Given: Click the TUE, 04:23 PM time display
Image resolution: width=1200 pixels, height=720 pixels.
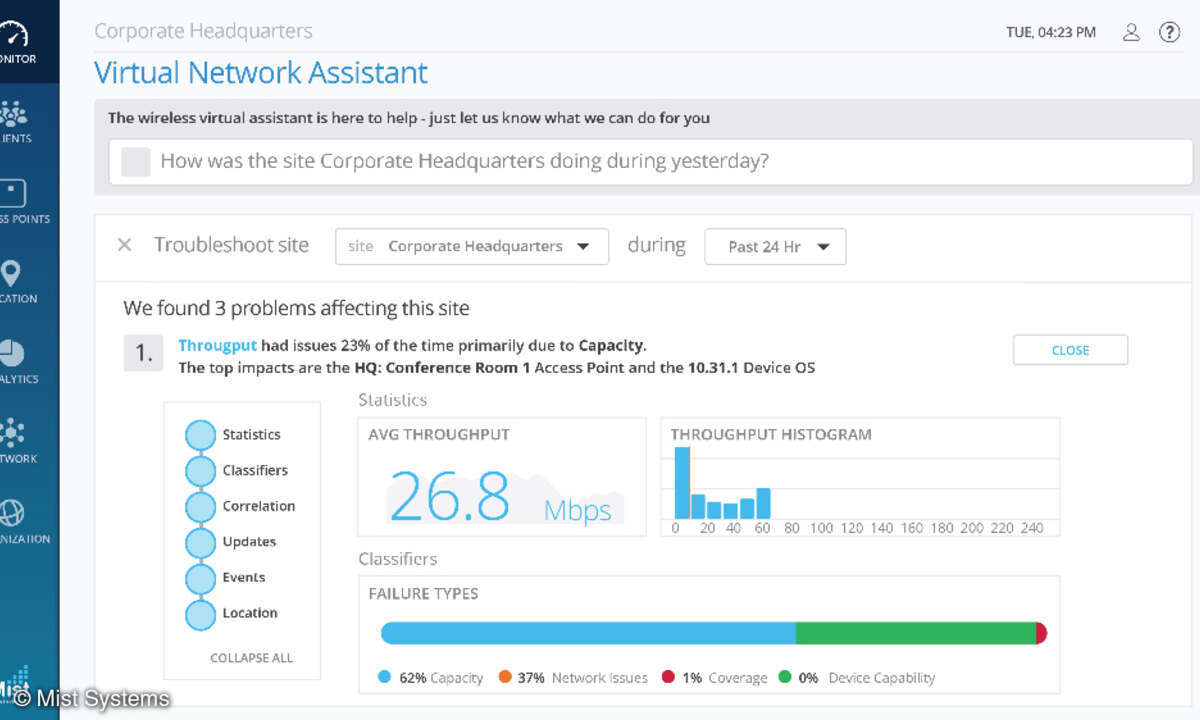Looking at the screenshot, I should click(x=1051, y=32).
